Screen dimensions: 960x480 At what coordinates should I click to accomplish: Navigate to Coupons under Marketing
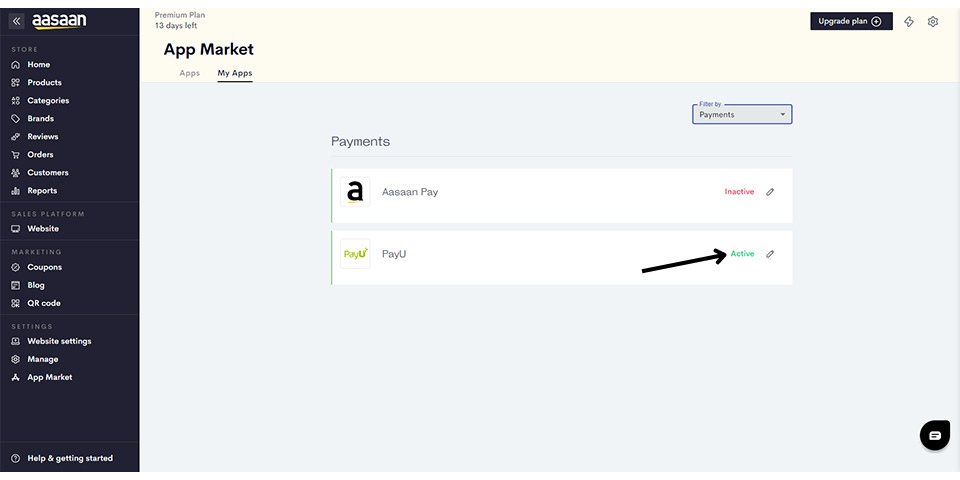[44, 267]
